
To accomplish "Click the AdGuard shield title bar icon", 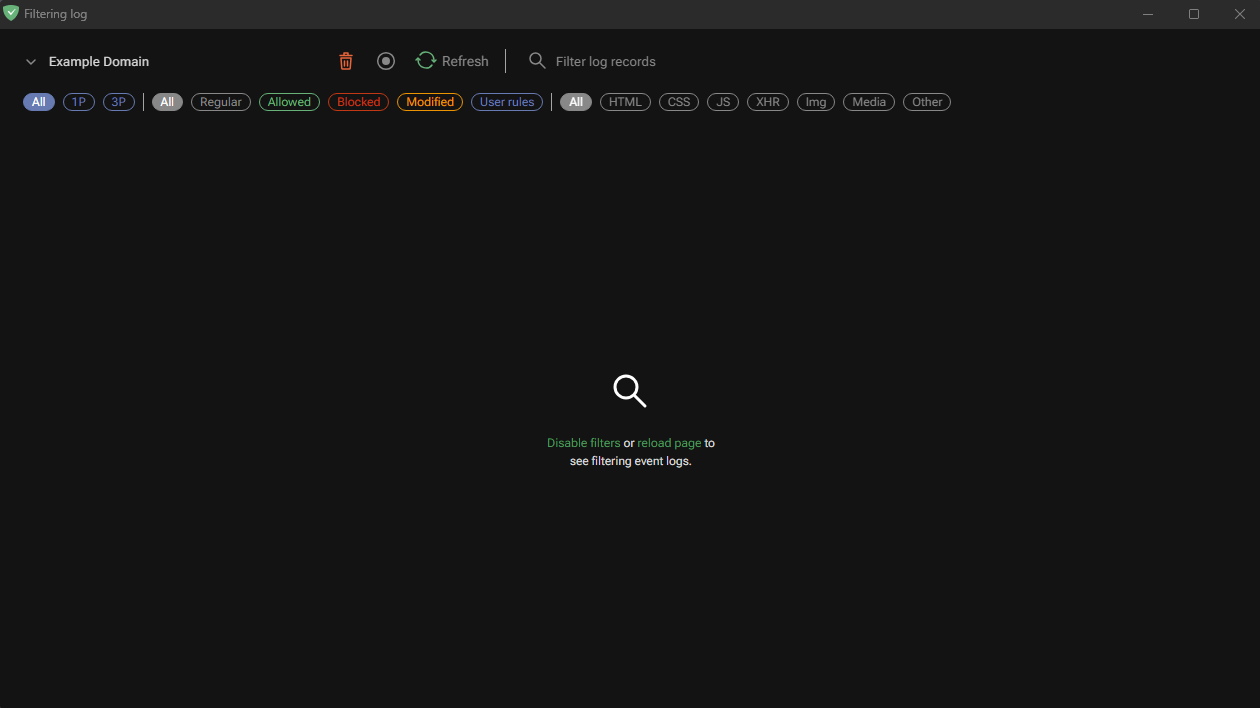I will pos(12,13).
